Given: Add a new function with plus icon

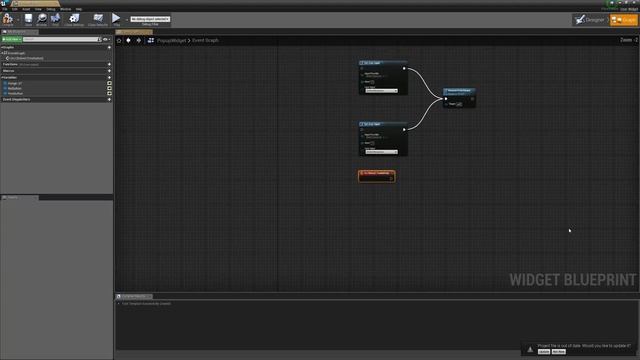Looking at the screenshot, I should [x=109, y=64].
